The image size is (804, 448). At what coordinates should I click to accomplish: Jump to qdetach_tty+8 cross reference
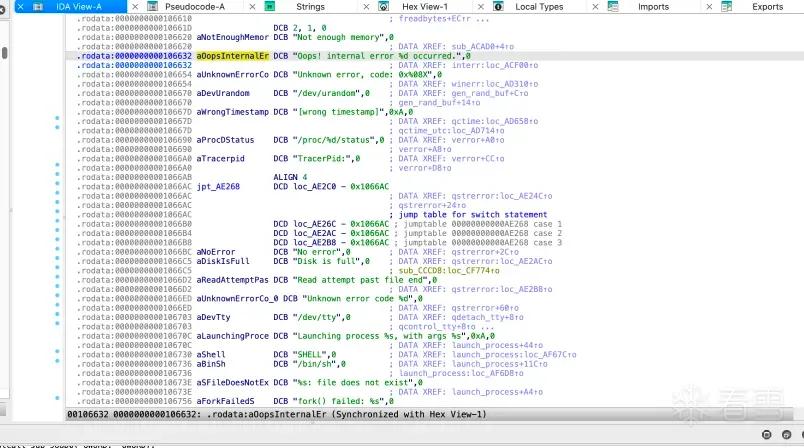[x=487, y=317]
